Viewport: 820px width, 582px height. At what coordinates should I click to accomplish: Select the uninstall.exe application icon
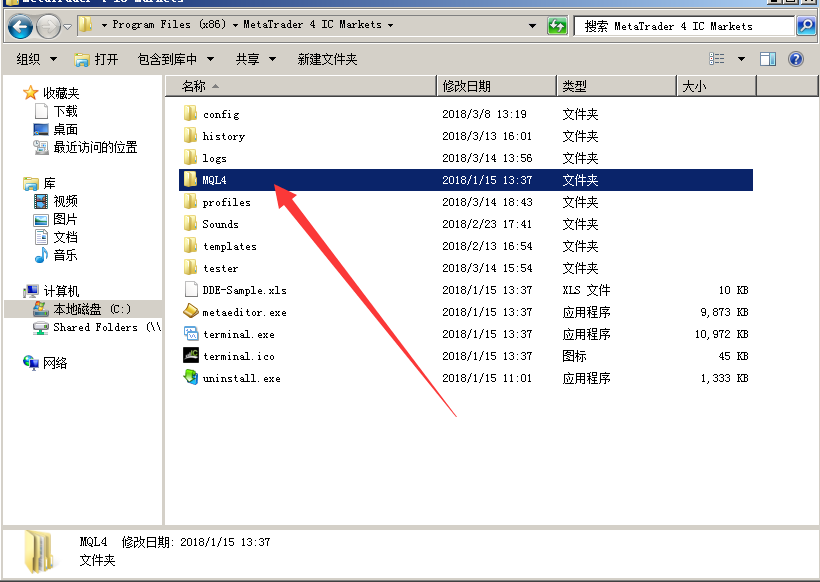[x=190, y=377]
